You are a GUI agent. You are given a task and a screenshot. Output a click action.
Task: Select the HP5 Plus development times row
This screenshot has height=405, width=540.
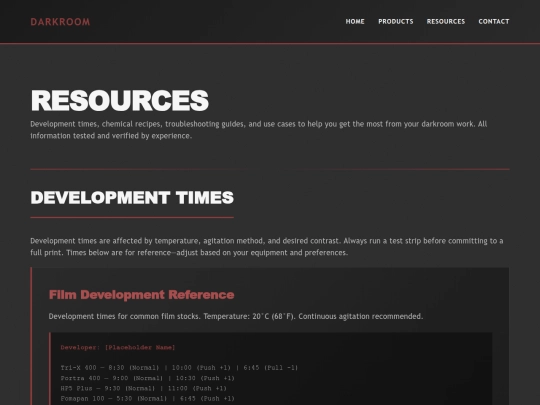(x=144, y=388)
